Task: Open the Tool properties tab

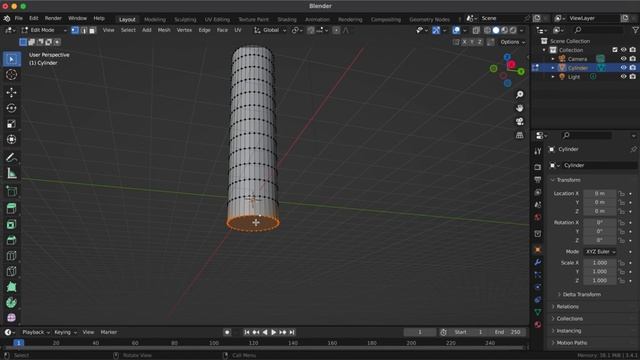Action: (x=538, y=151)
